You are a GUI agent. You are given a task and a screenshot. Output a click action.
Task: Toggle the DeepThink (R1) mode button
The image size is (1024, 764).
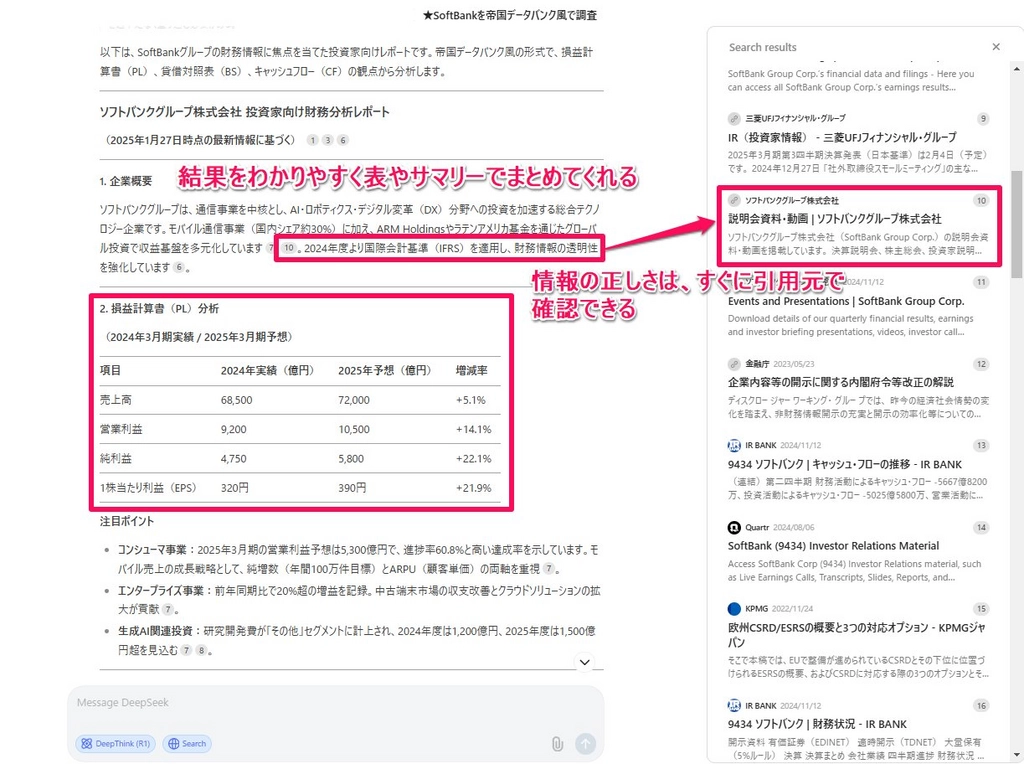tap(116, 743)
